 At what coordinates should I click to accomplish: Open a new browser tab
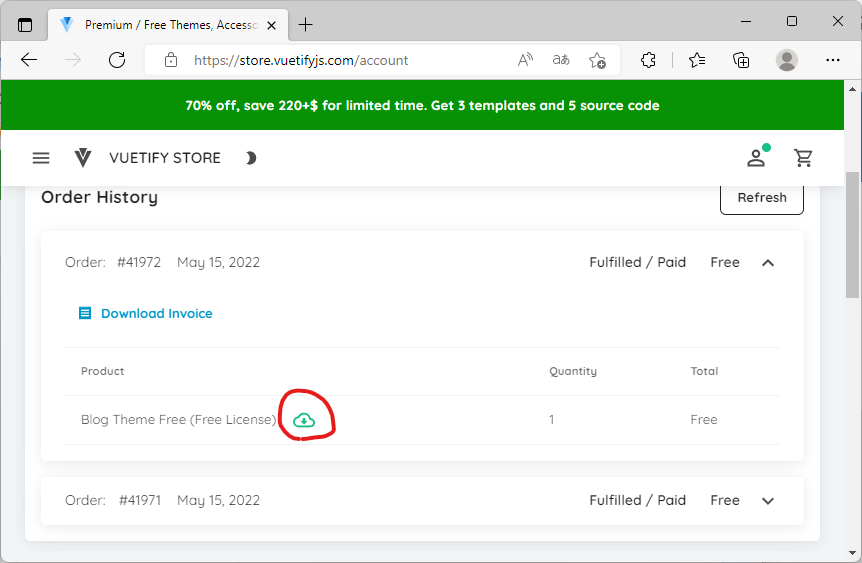coord(305,25)
